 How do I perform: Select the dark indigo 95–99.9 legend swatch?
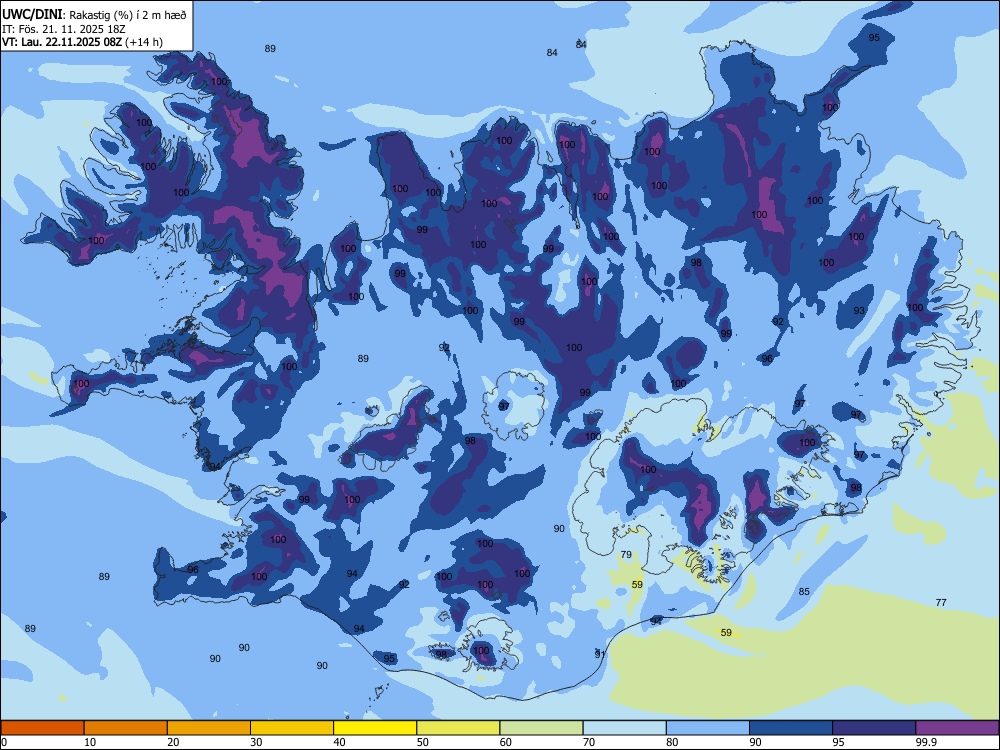[x=874, y=728]
